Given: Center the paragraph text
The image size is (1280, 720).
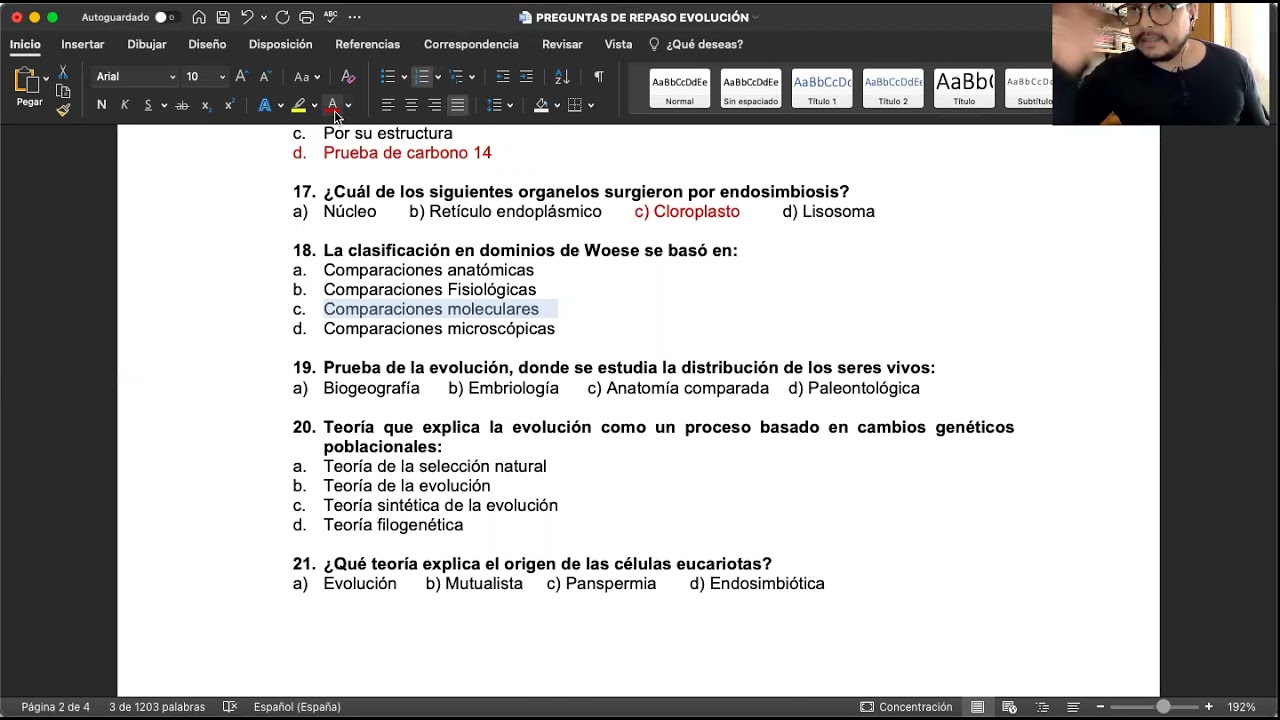Looking at the screenshot, I should click(x=411, y=105).
